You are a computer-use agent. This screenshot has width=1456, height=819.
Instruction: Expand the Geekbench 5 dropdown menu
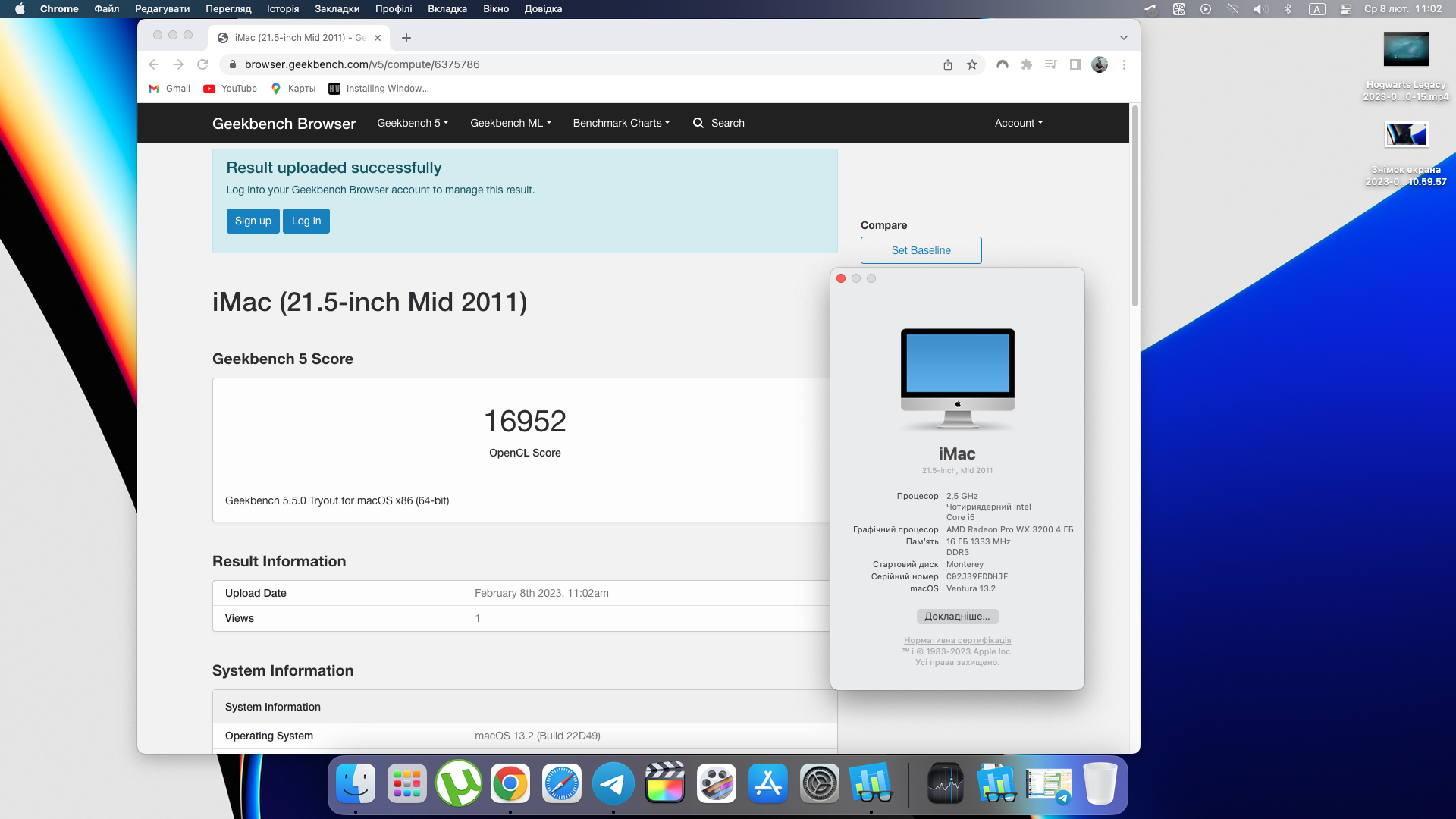point(413,123)
